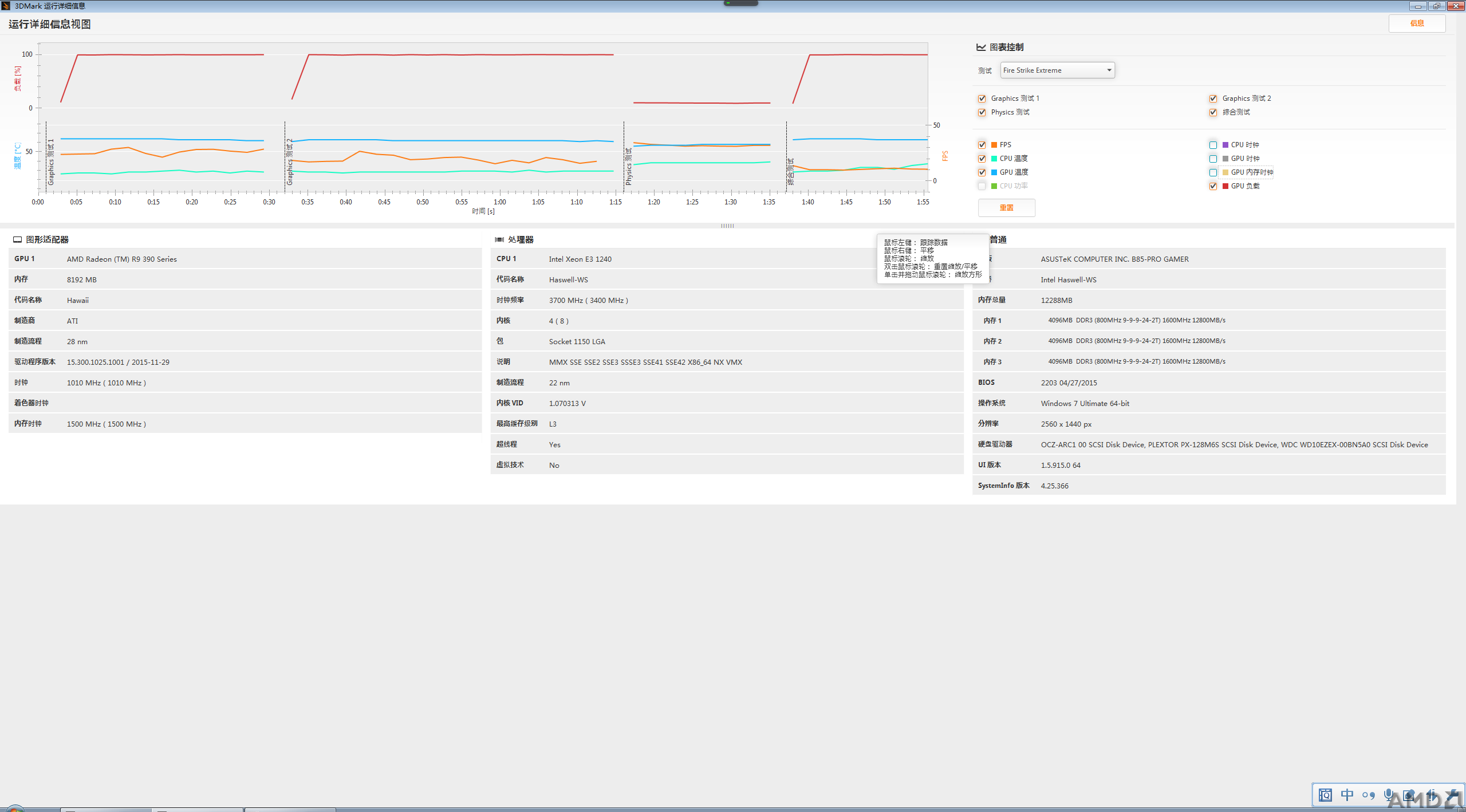
Task: Click the teal CPU 温度 color swatch
Action: point(994,159)
